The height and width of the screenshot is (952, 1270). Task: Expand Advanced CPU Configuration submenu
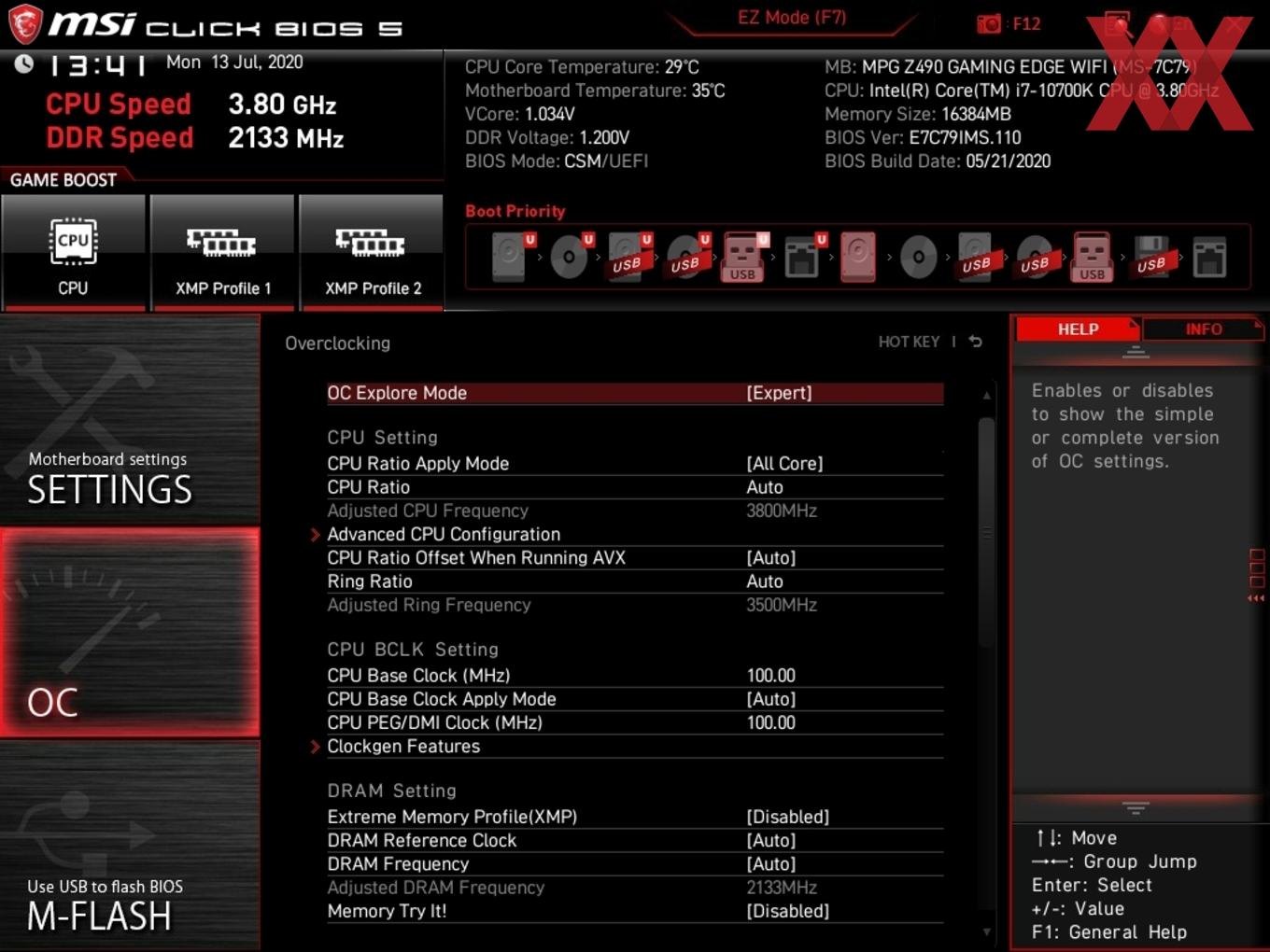click(635, 534)
